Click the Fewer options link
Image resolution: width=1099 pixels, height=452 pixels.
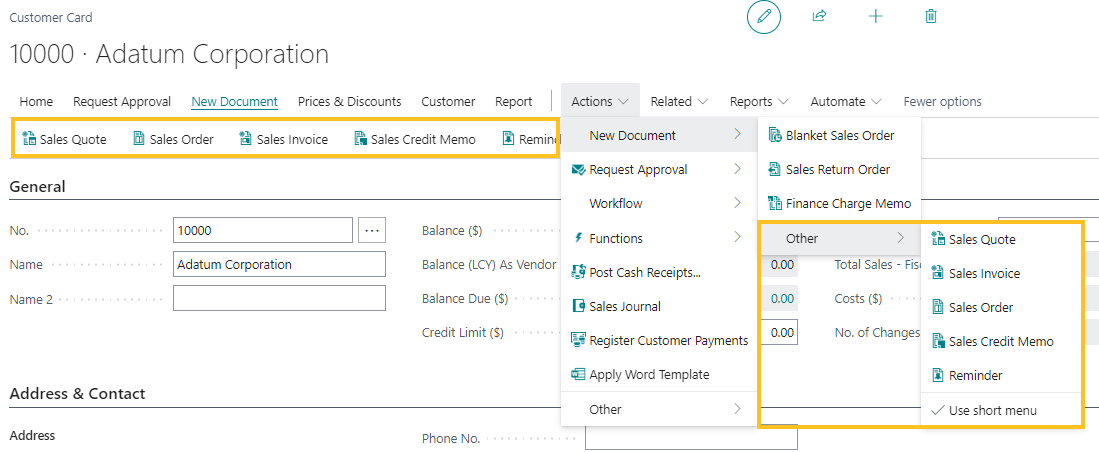pyautogui.click(x=942, y=101)
